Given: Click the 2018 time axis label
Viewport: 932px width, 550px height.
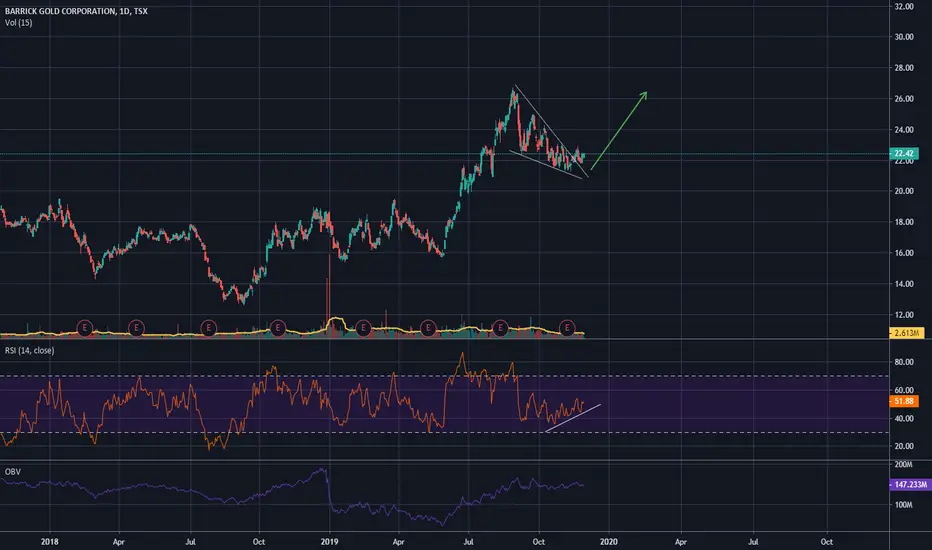Looking at the screenshot, I should [49, 542].
